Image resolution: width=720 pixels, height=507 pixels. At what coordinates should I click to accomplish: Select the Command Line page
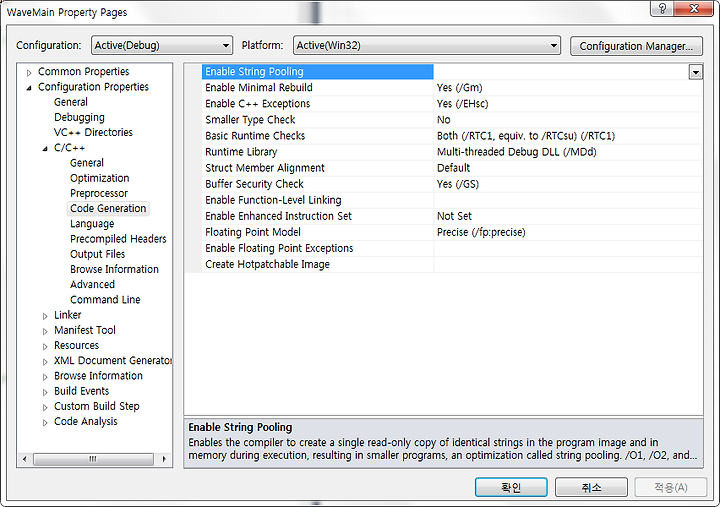[x=105, y=299]
